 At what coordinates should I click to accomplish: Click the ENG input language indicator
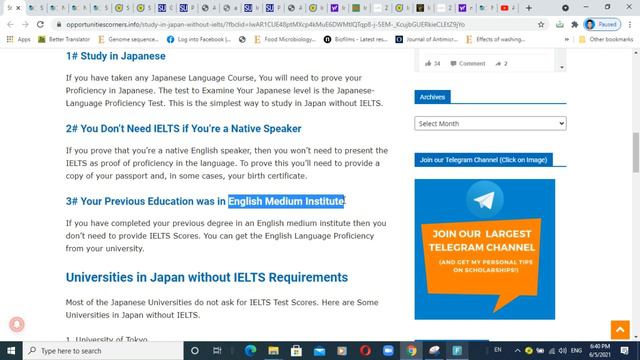click(576, 351)
